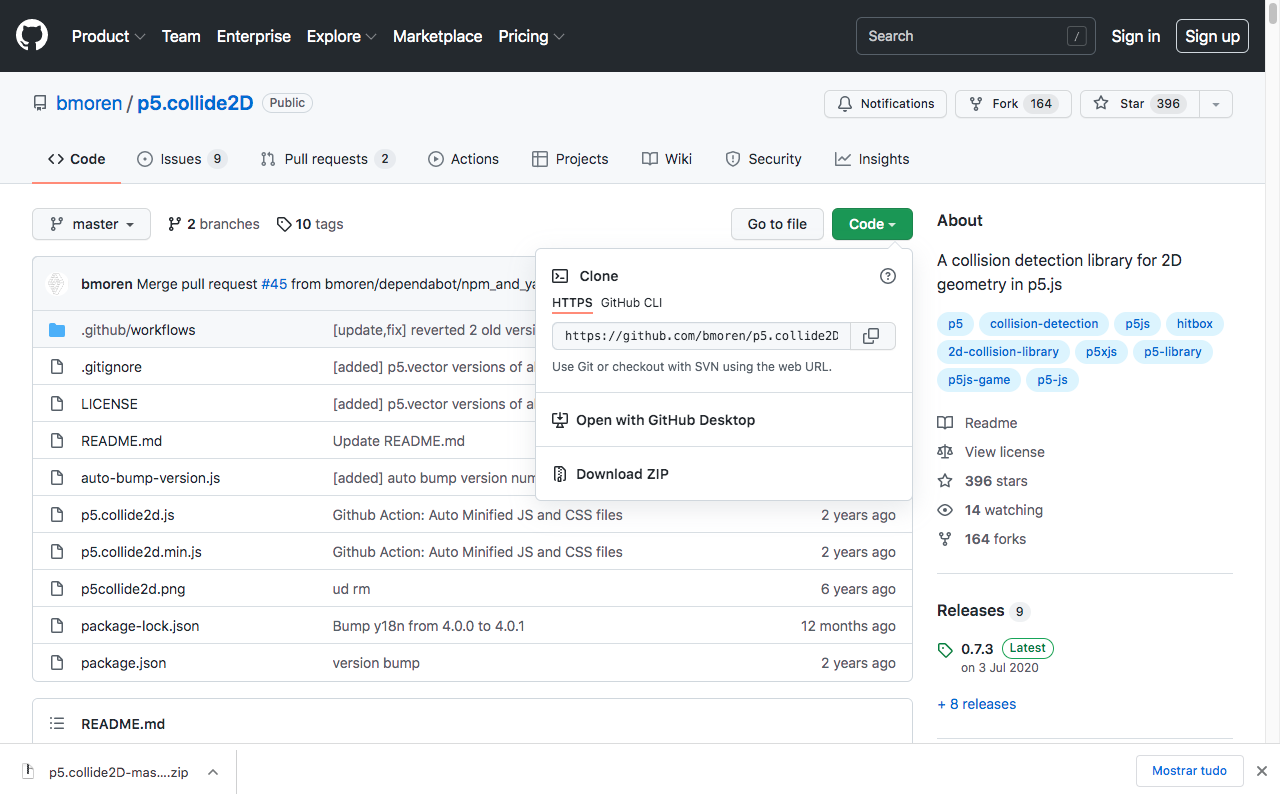
Task: Click the Go to file button
Action: click(777, 224)
